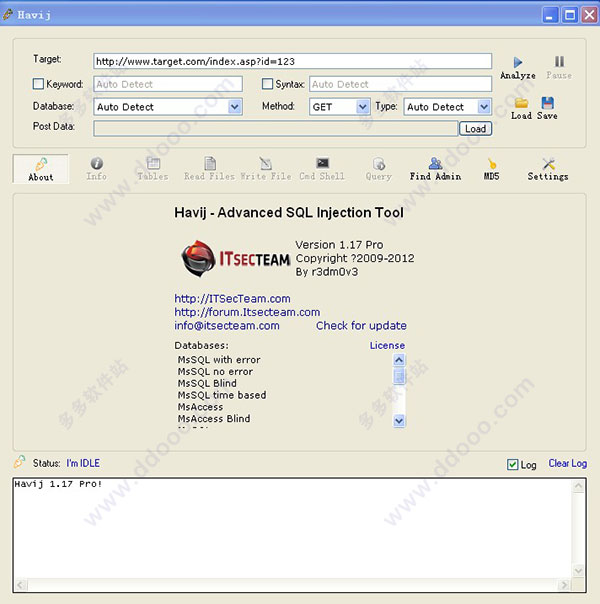Viewport: 600px width, 604px height.
Task: Open the License link
Action: [x=387, y=346]
